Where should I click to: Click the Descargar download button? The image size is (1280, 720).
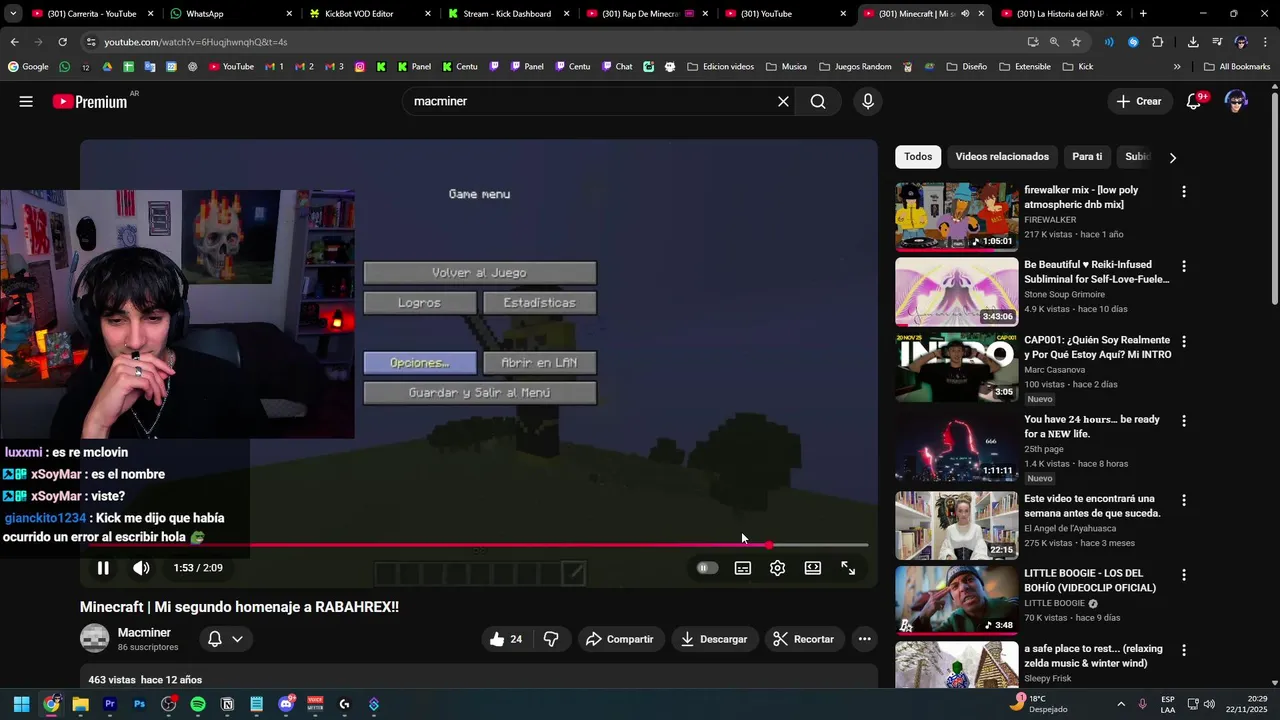(x=714, y=639)
